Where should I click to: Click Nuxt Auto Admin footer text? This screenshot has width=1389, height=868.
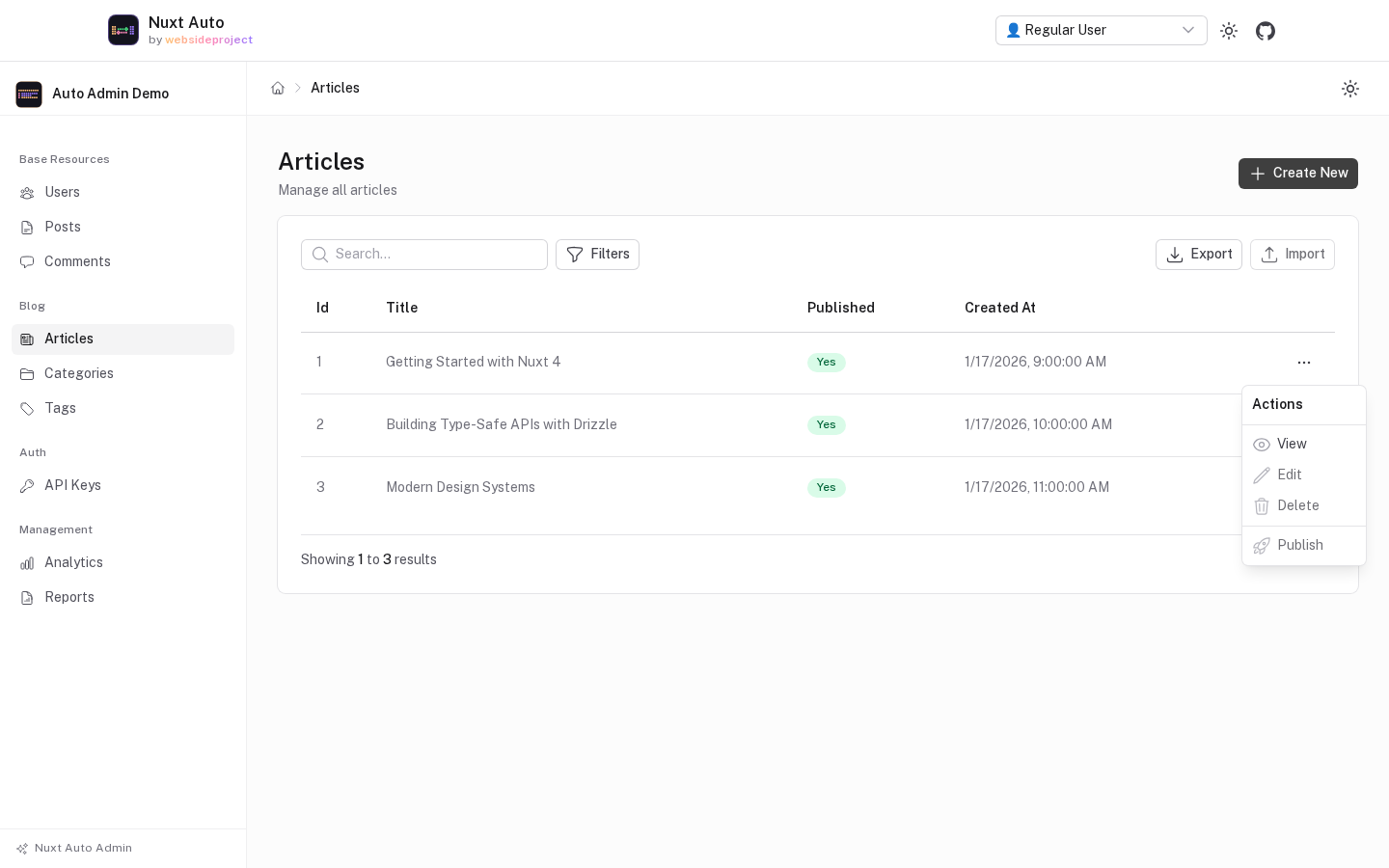pyautogui.click(x=83, y=849)
